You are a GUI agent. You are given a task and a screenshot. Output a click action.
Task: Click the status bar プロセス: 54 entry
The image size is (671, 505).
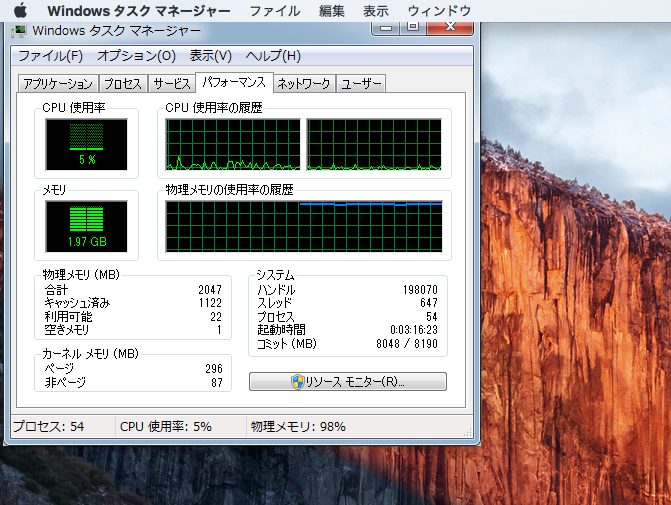click(48, 427)
